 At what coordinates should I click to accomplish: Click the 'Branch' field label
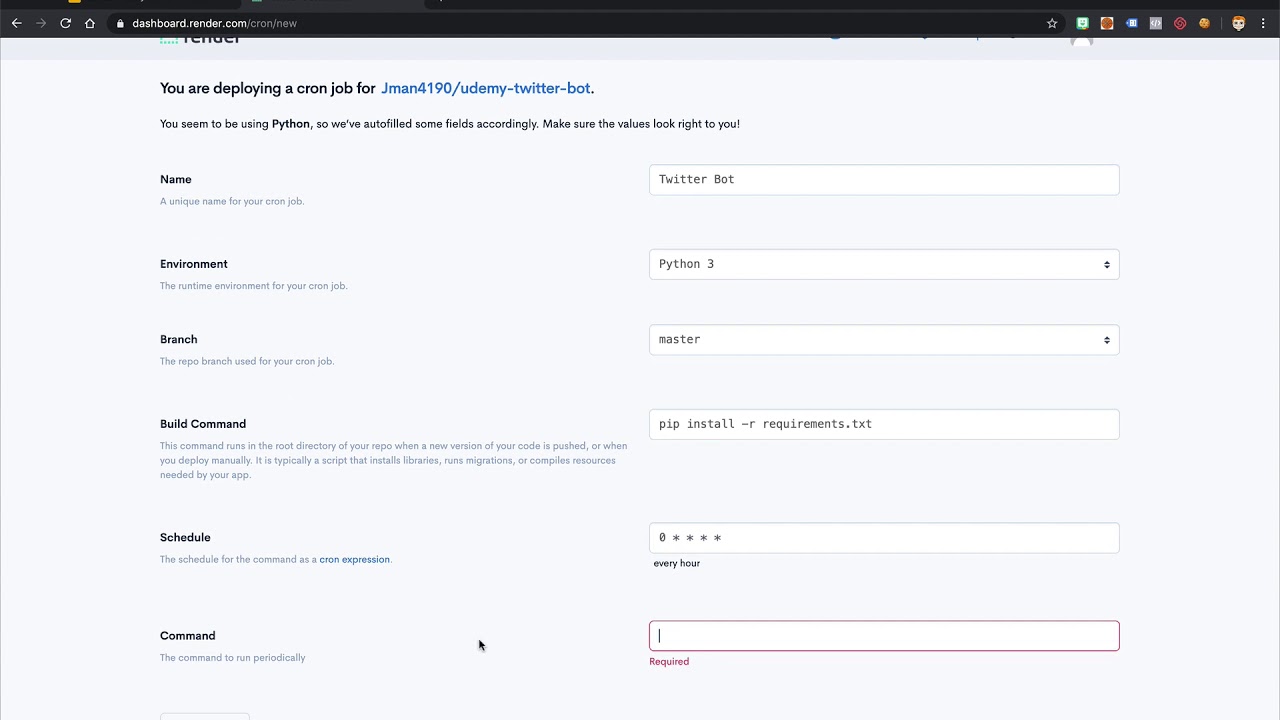pyautogui.click(x=179, y=339)
